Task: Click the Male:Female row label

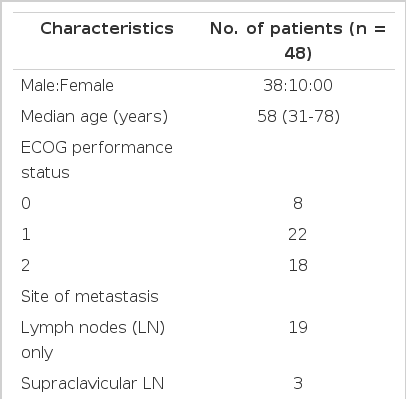Action: point(67,85)
